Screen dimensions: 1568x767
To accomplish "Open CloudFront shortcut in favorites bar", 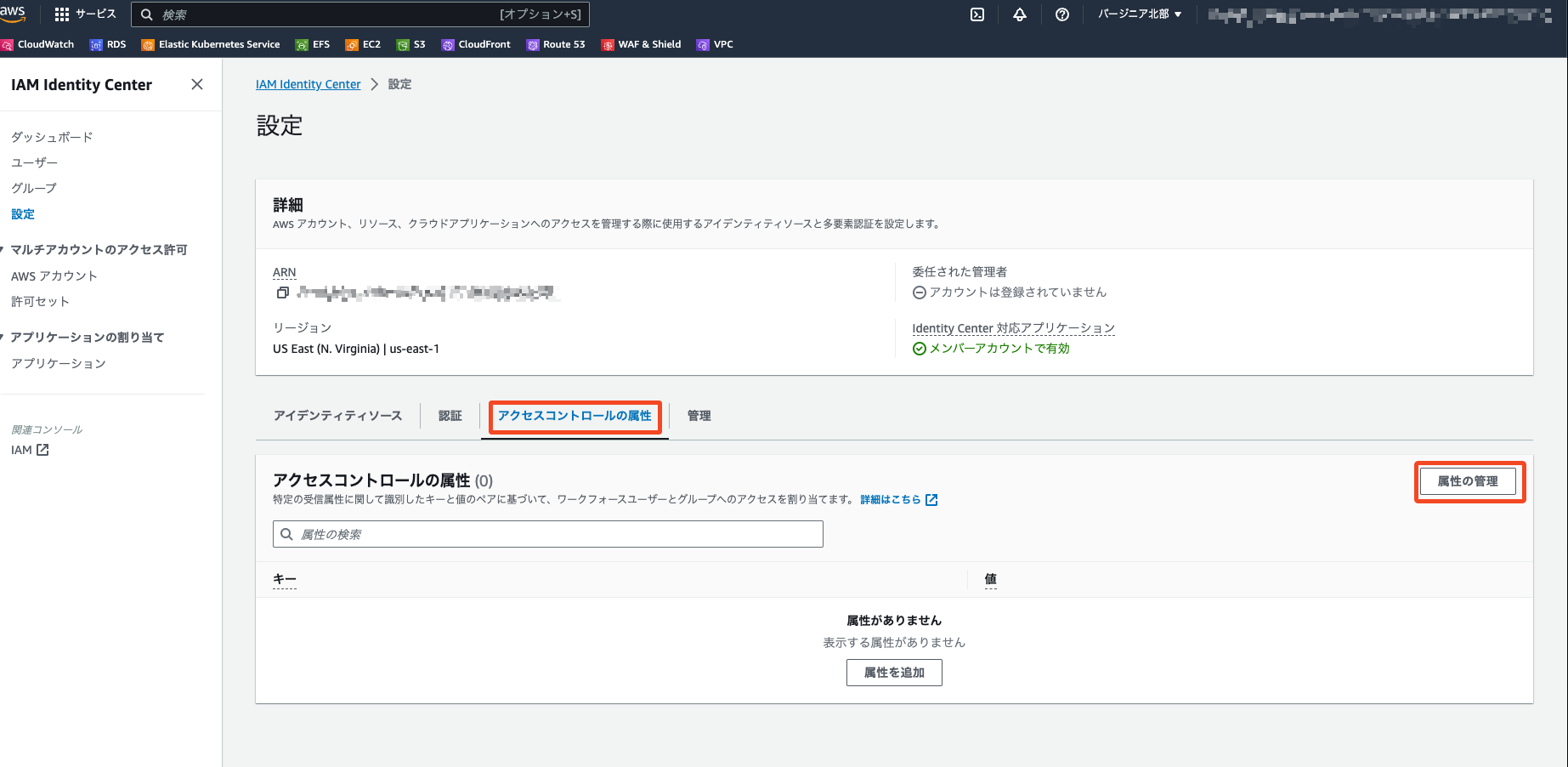I will coord(476,44).
